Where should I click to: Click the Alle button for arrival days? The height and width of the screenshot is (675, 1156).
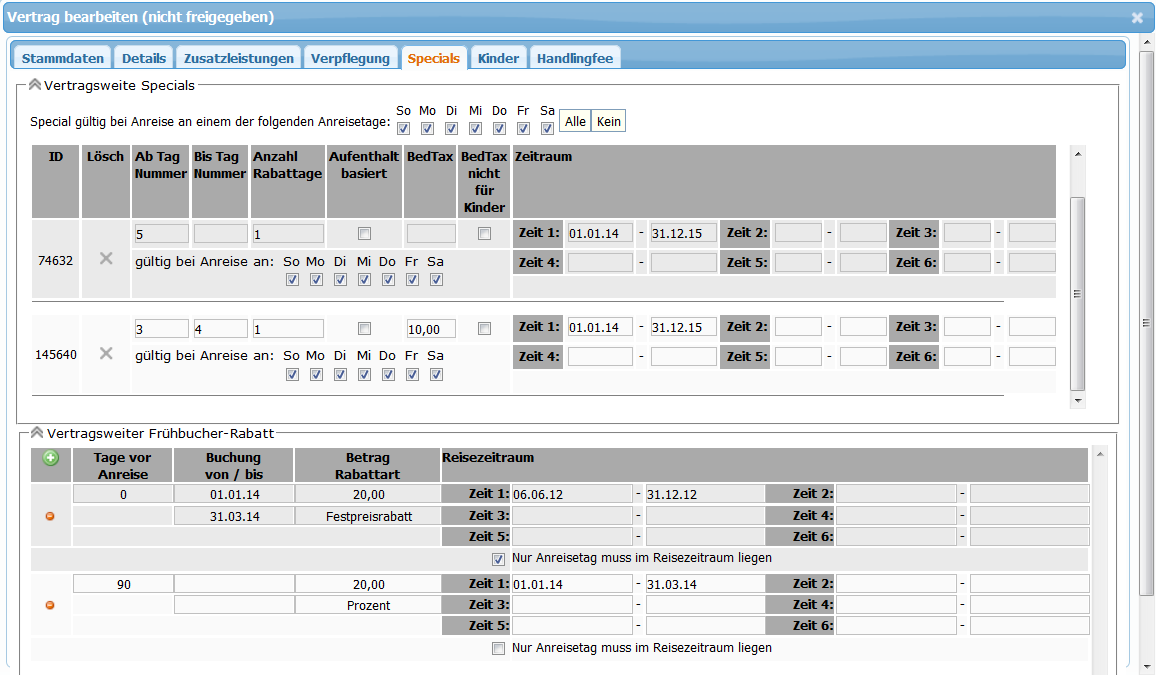(575, 121)
